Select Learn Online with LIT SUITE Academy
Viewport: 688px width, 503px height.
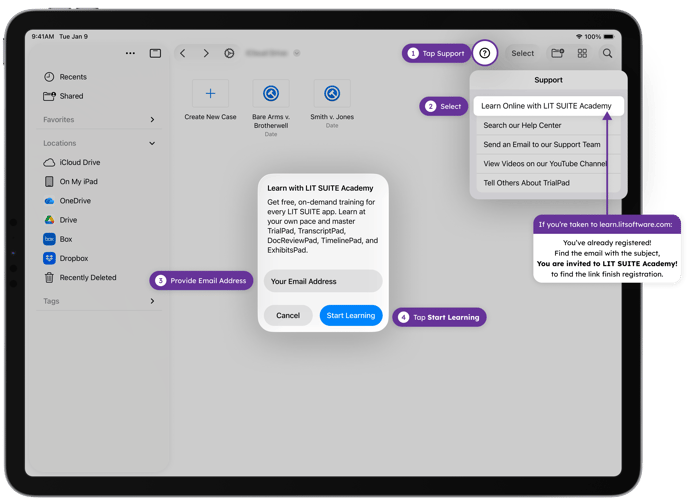pyautogui.click(x=546, y=106)
